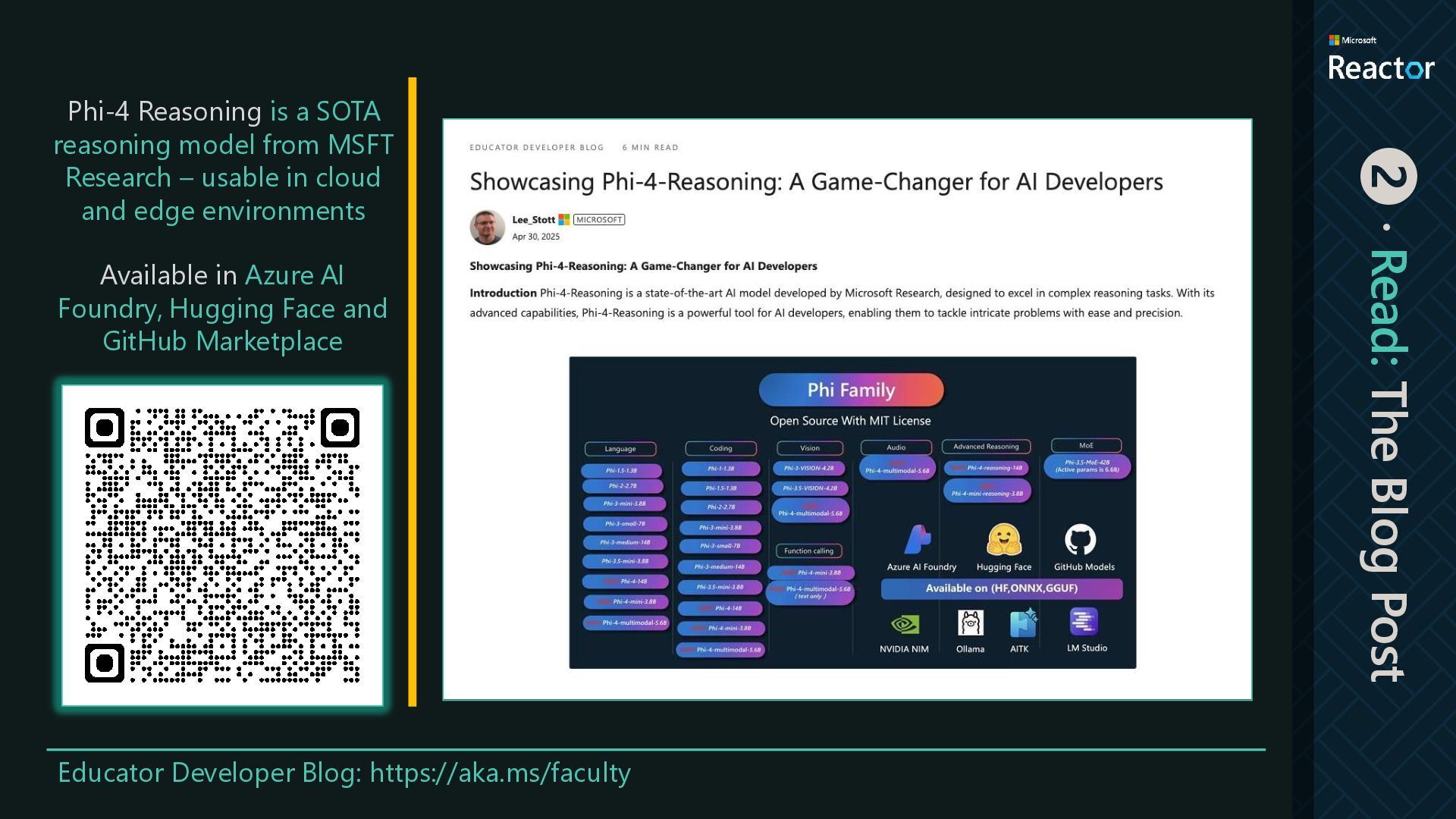Click the Phi-4-mini-reasoning-3.8B pill

[x=987, y=491]
